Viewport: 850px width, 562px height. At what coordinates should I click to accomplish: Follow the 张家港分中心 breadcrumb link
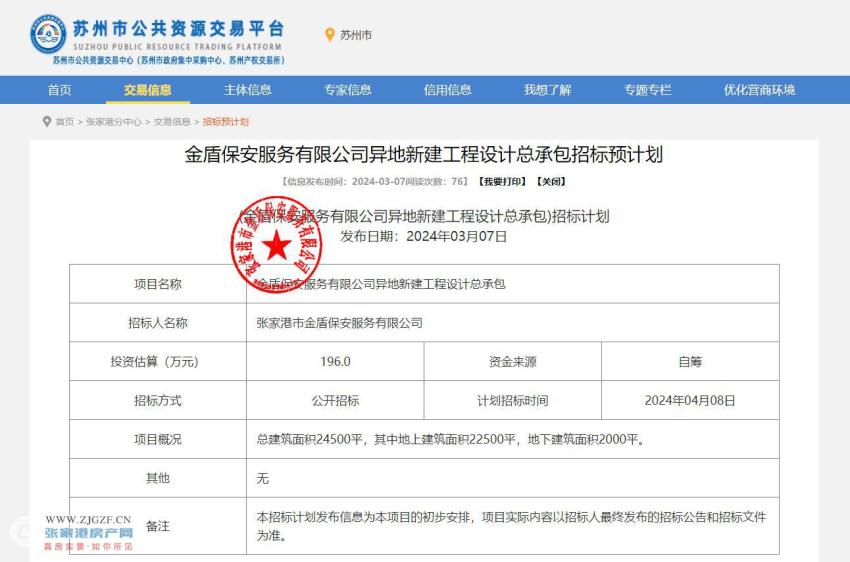click(x=113, y=122)
